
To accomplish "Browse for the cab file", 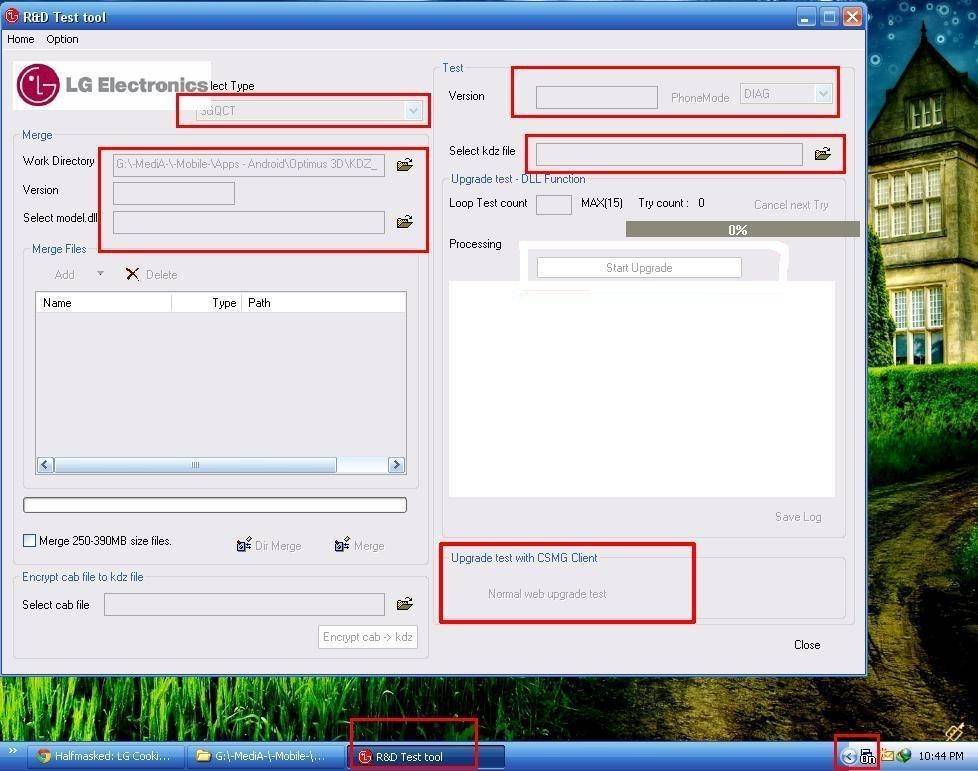I will point(405,604).
